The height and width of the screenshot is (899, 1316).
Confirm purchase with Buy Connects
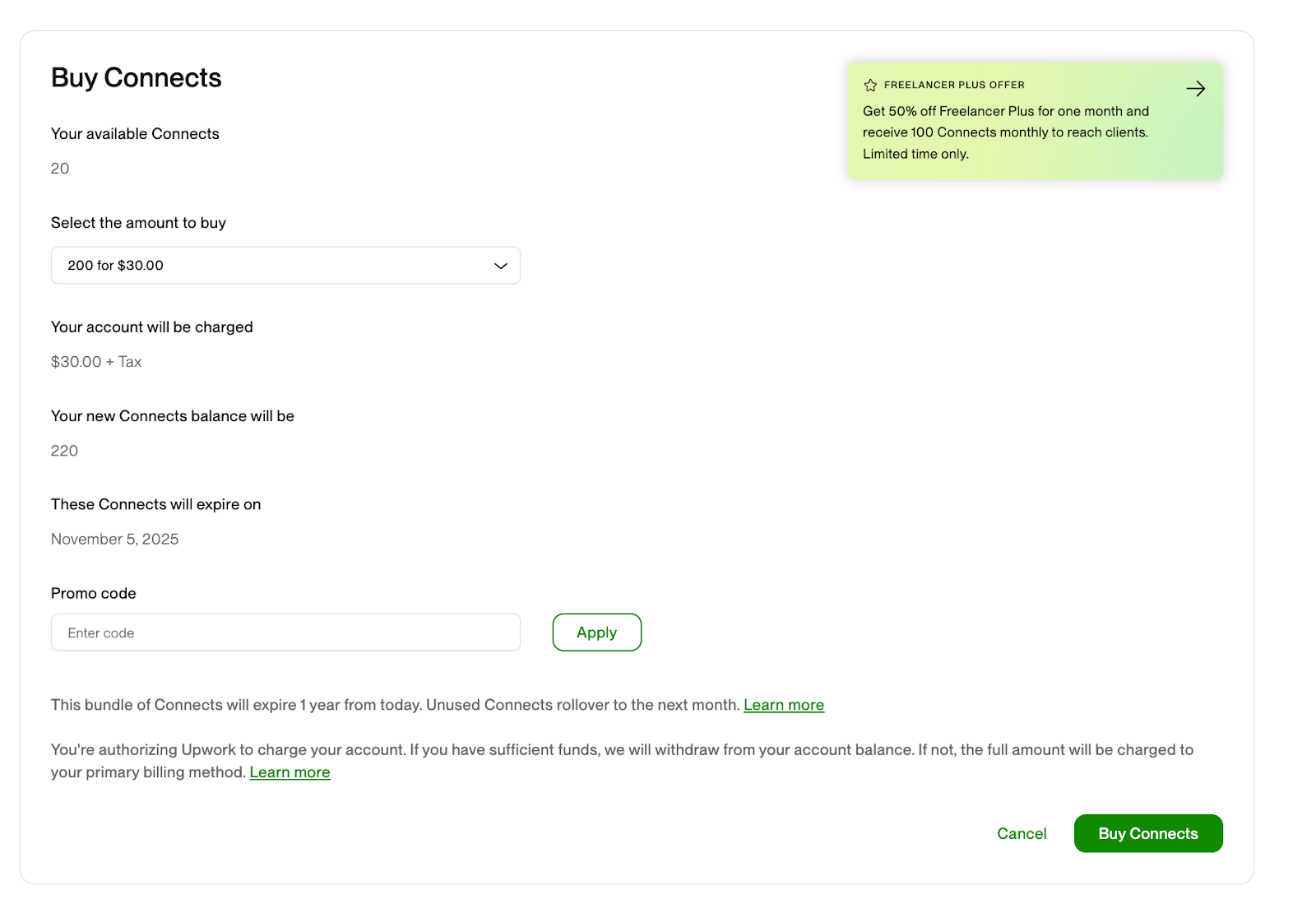coord(1148,833)
